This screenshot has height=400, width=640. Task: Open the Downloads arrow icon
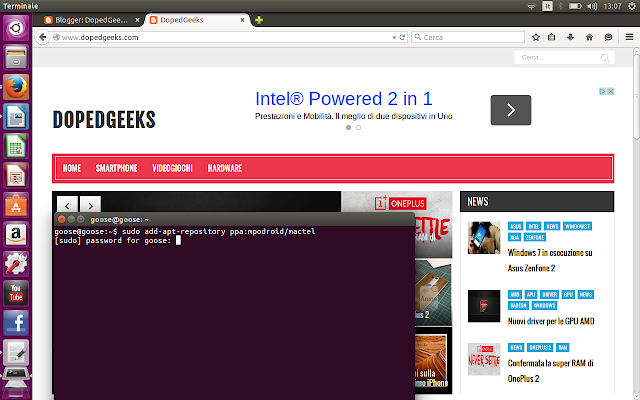point(570,37)
